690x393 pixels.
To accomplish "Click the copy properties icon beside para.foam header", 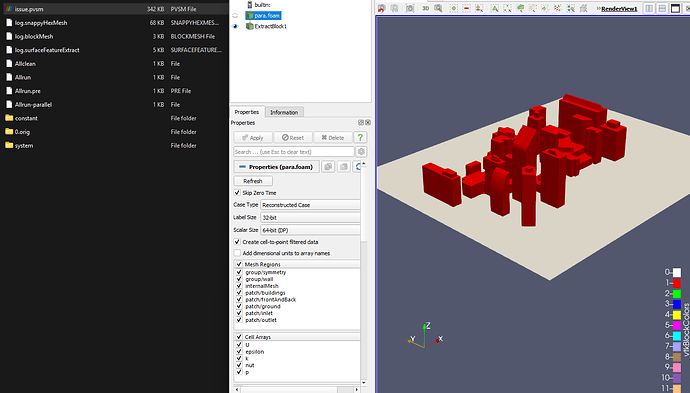I will coord(328,167).
